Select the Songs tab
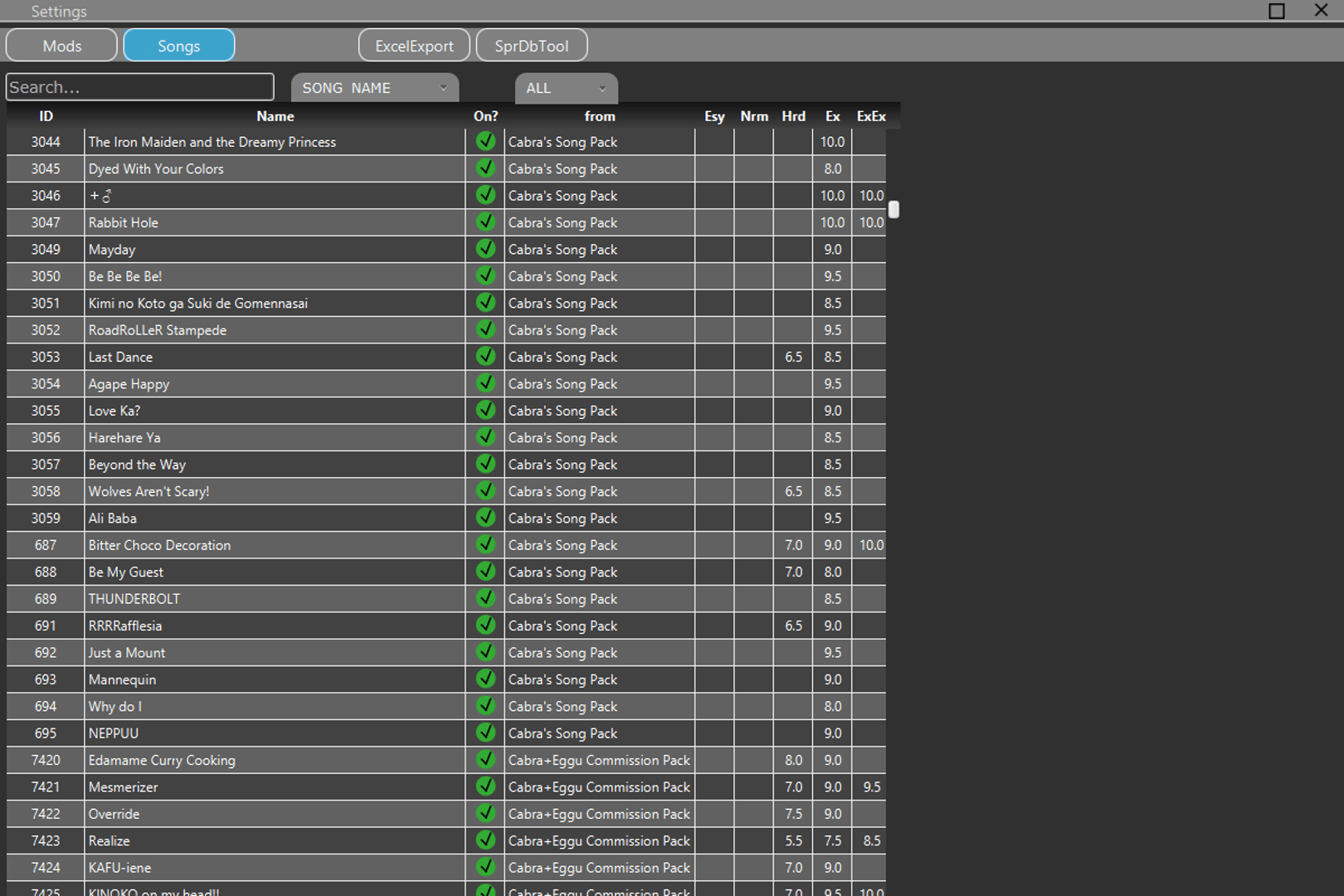Screen dimensions: 1344x896 coord(178,45)
